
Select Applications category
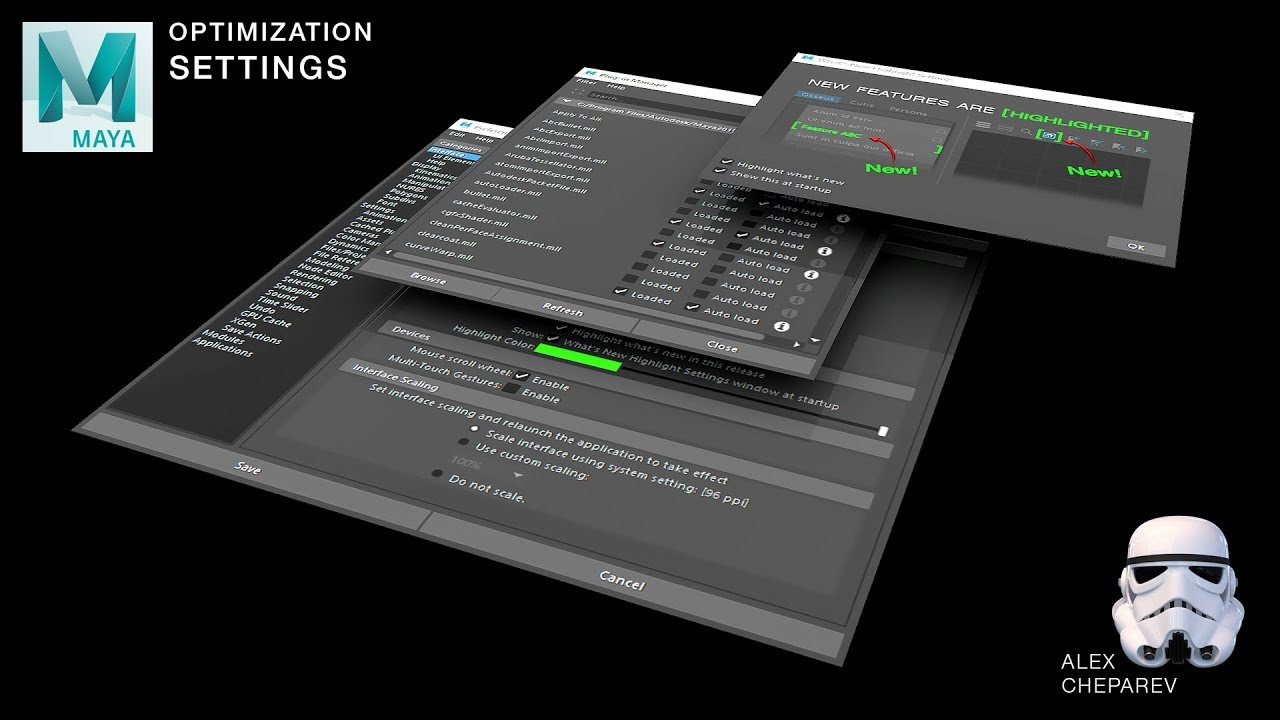[x=222, y=347]
